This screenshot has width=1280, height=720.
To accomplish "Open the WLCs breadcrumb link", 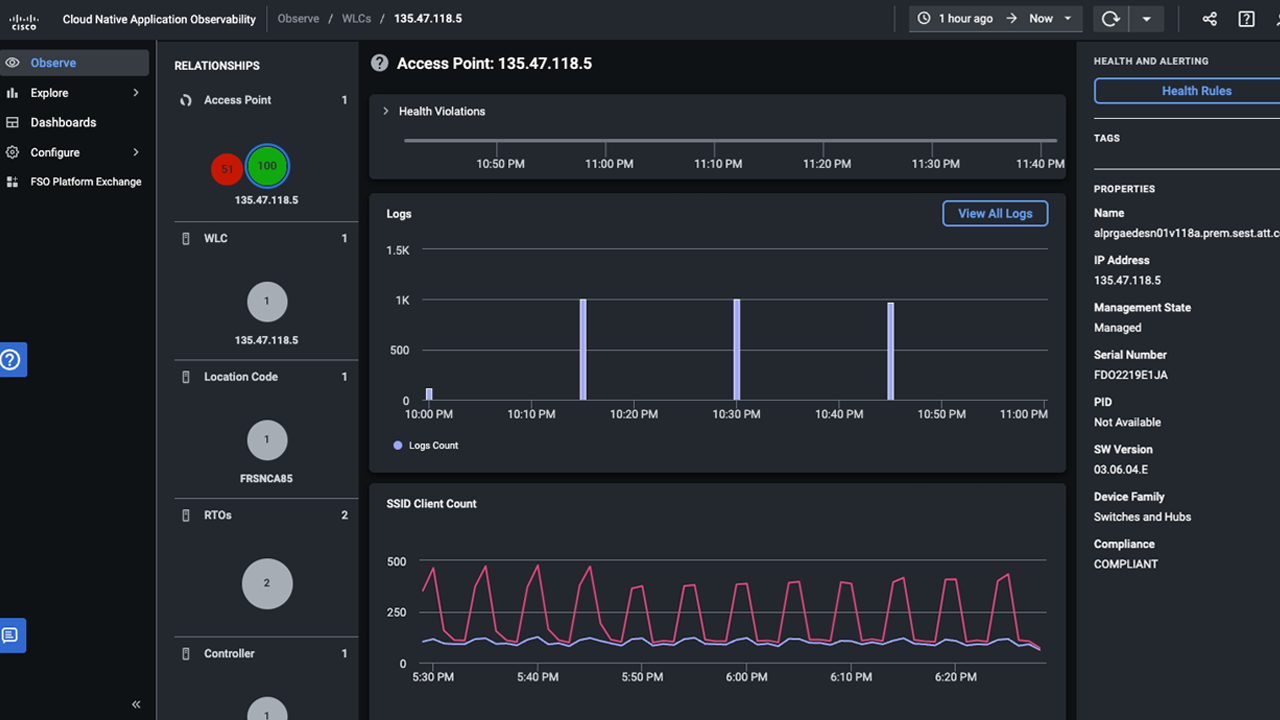I will pos(356,18).
